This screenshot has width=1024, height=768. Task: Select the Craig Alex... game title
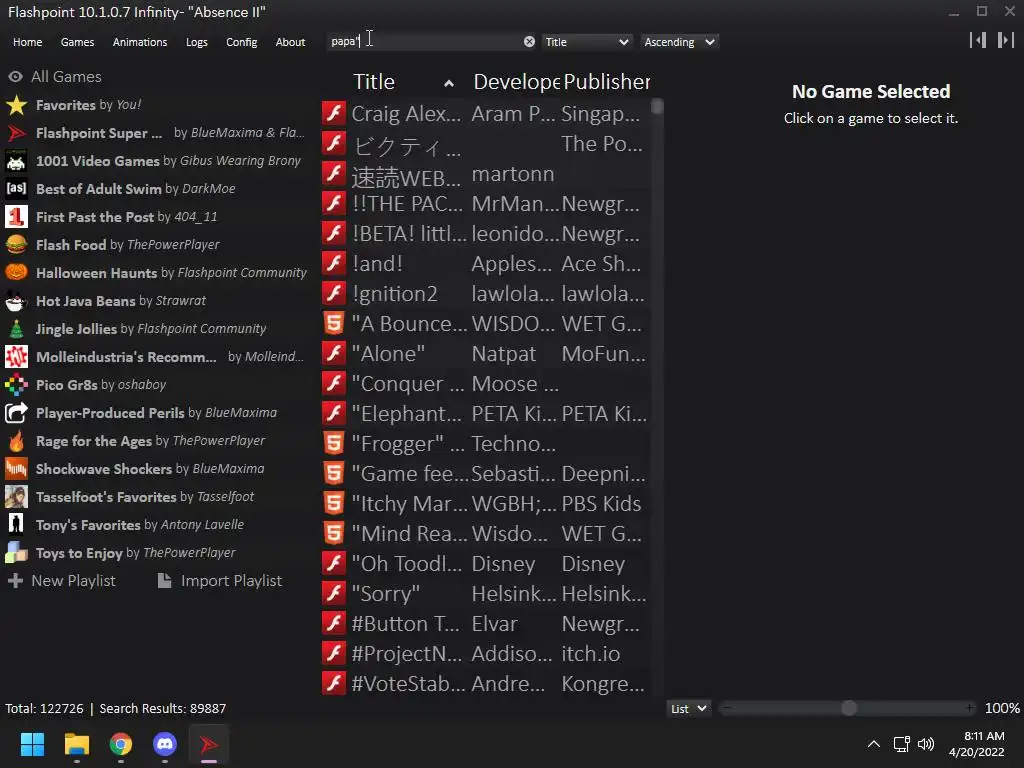(x=406, y=114)
